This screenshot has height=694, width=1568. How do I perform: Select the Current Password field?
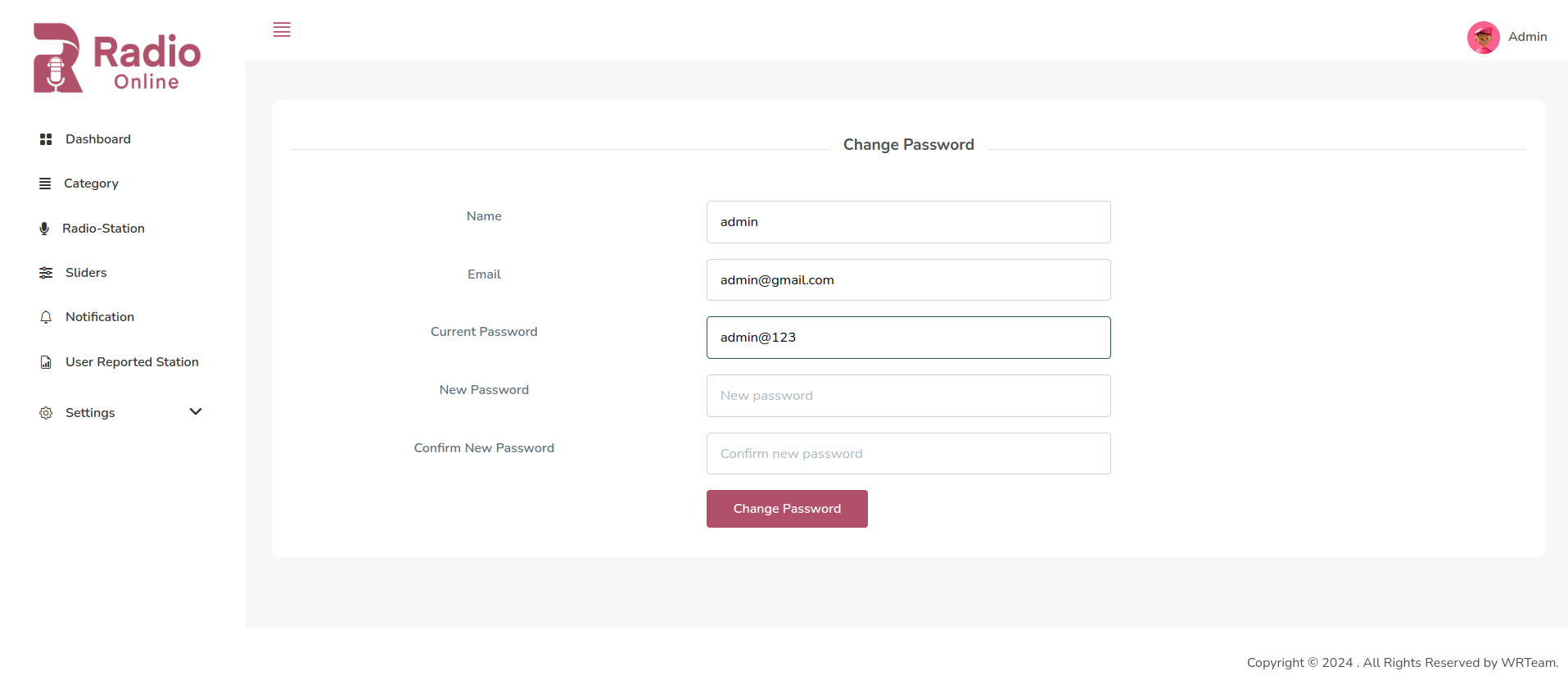(x=909, y=338)
